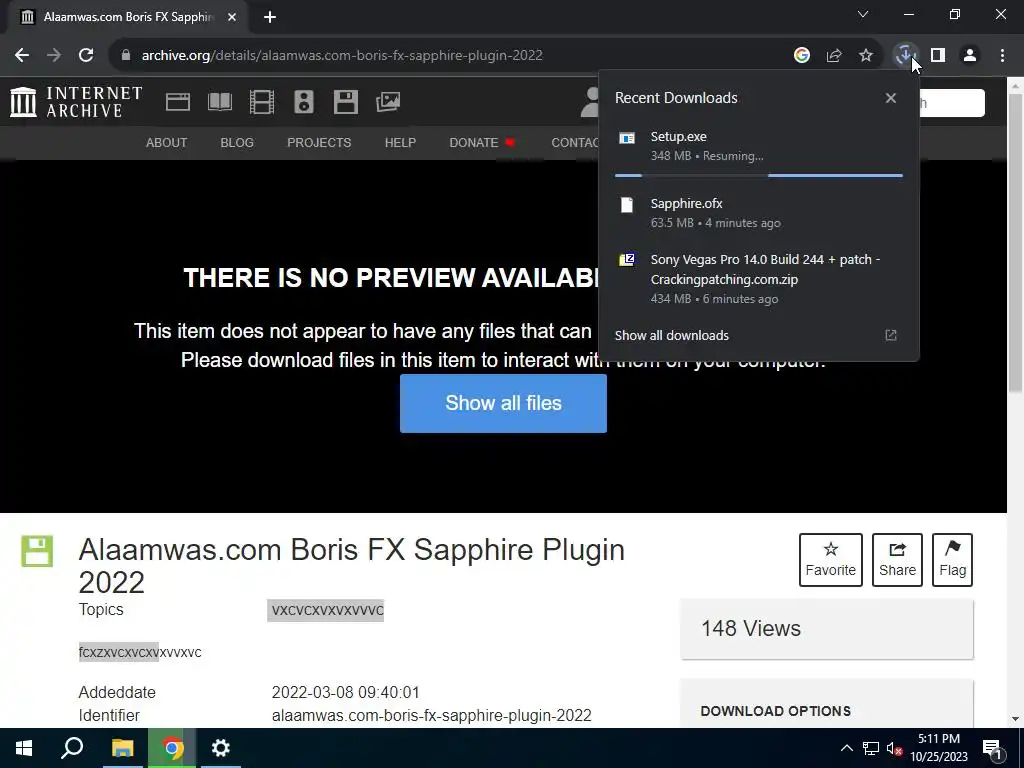
Task: Click the Show all files button
Action: (504, 403)
